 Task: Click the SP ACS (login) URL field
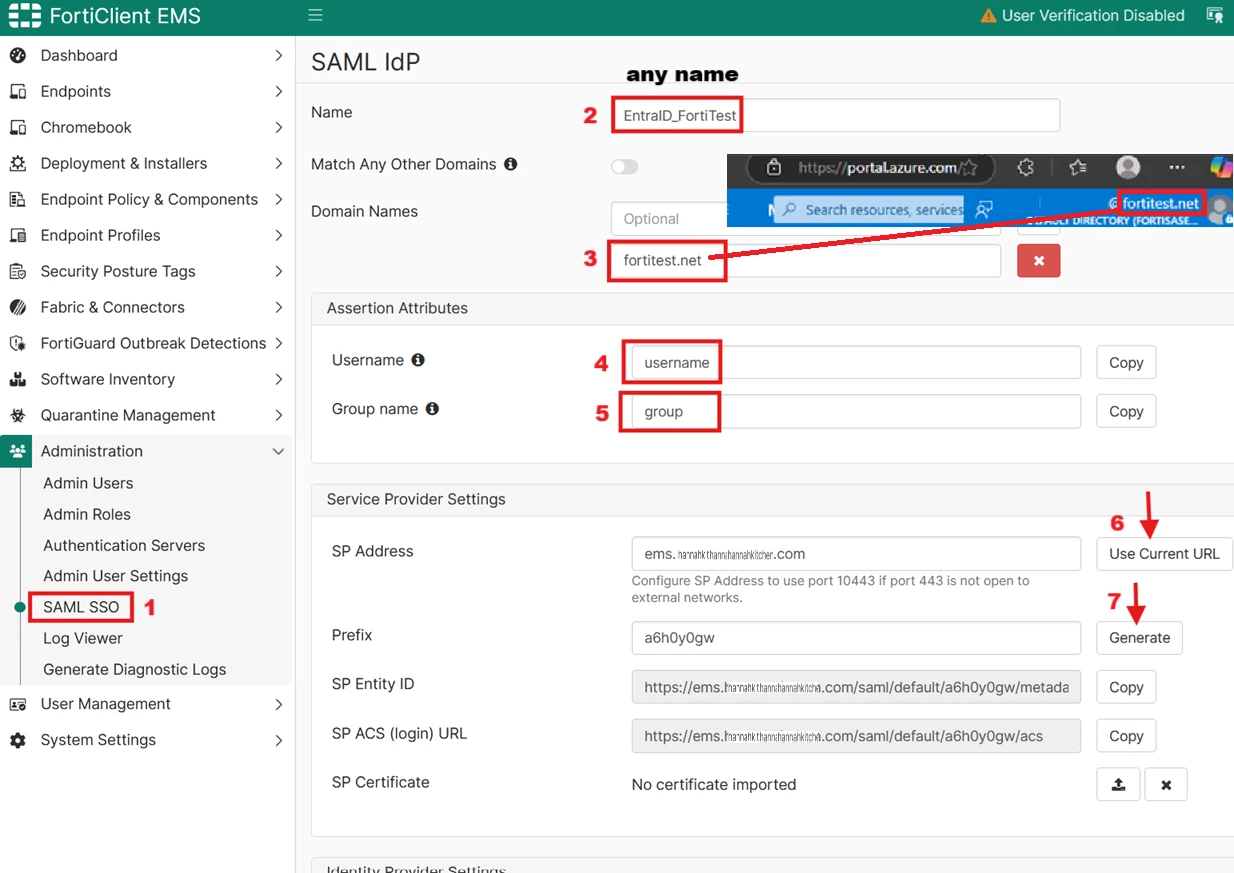(856, 736)
